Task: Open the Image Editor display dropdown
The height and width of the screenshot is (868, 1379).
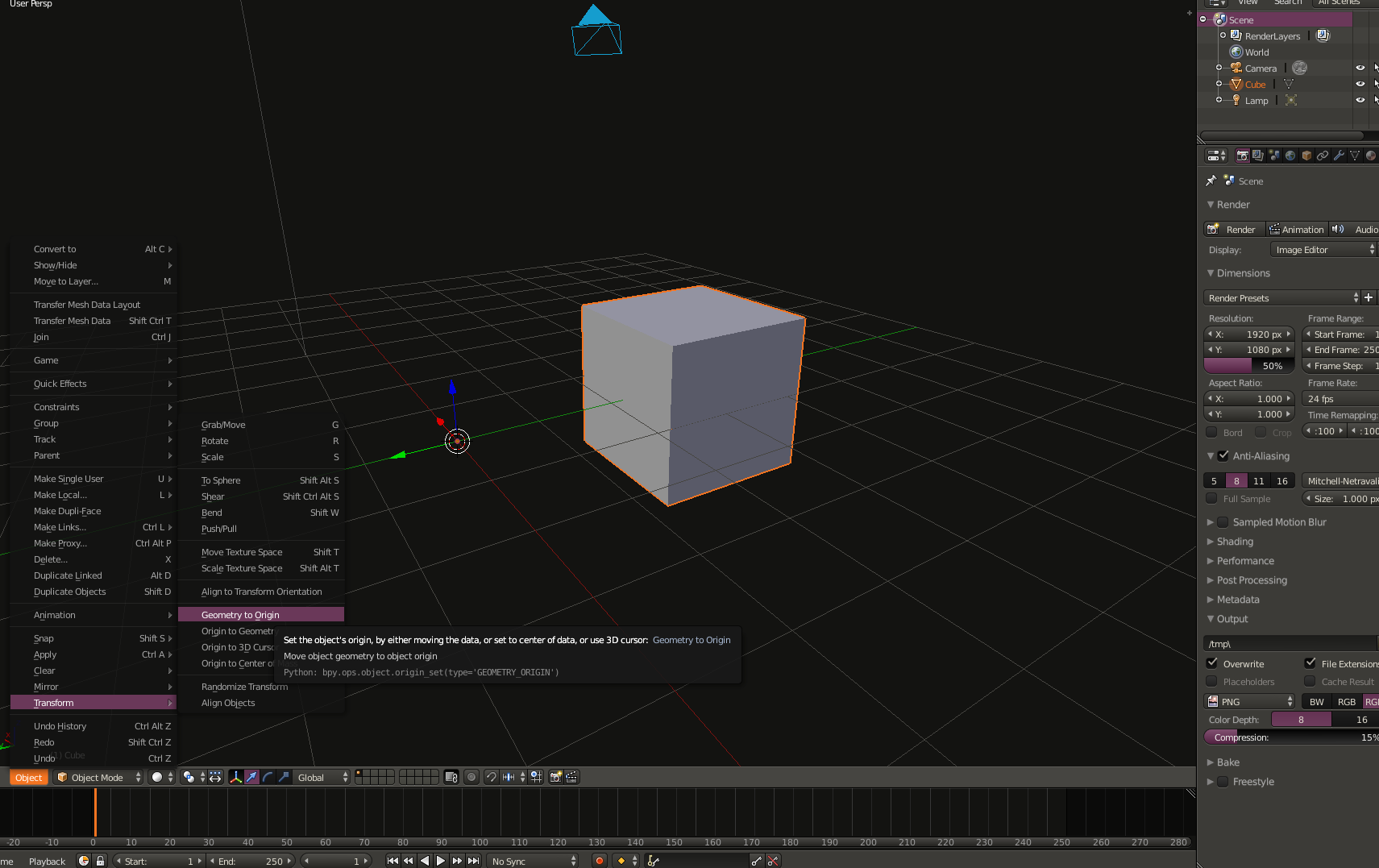Action: (x=1323, y=250)
